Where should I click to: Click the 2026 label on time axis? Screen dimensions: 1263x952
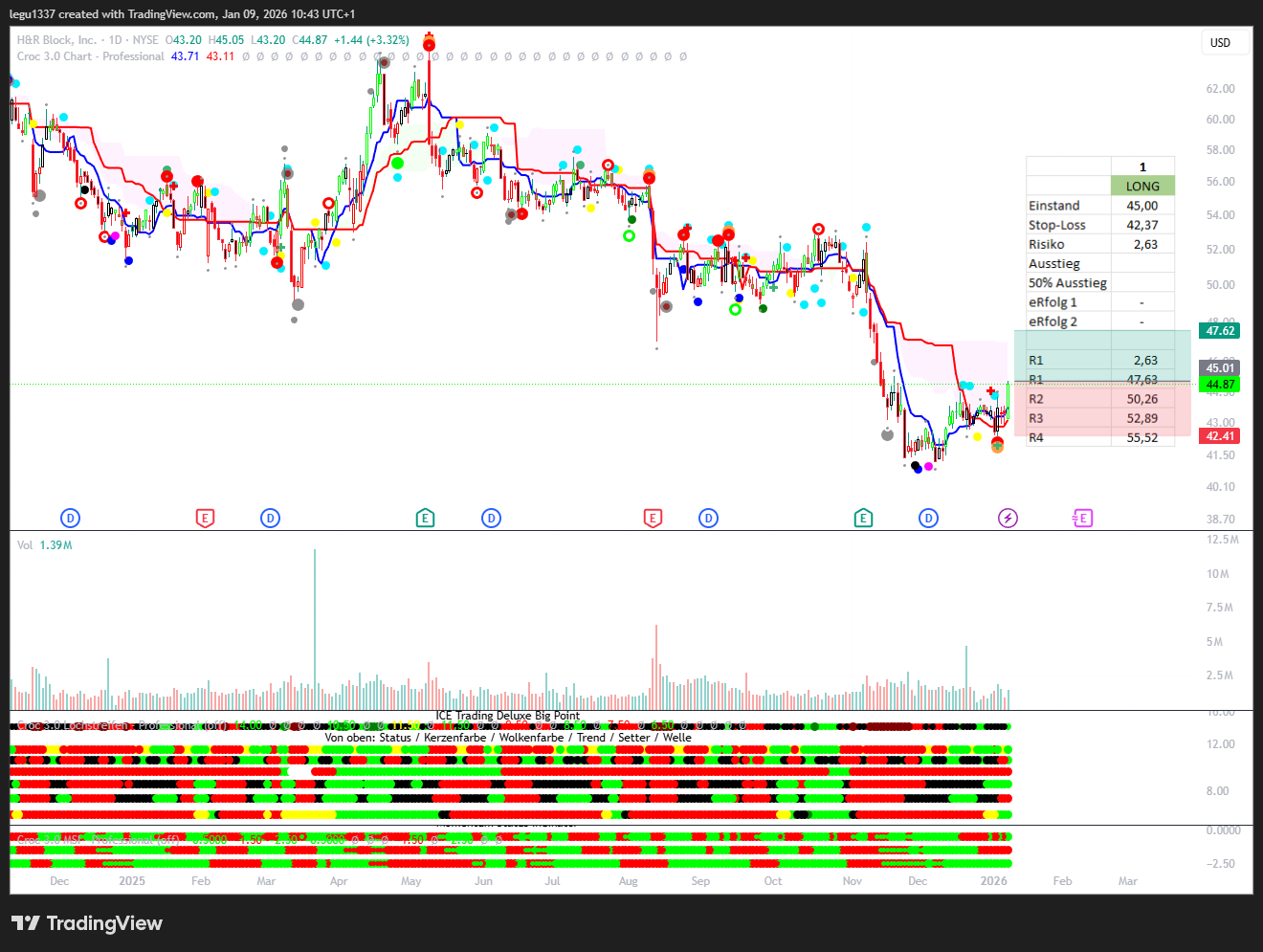point(993,881)
